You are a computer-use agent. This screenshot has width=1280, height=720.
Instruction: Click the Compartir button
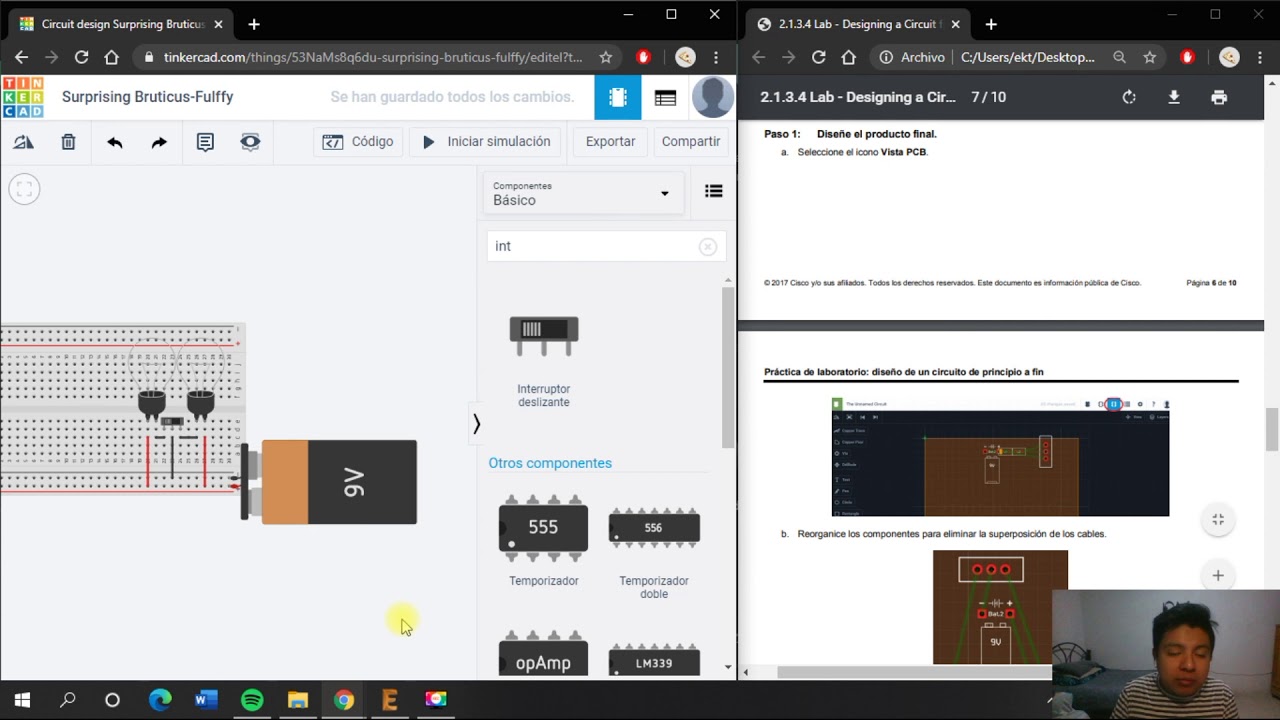pyautogui.click(x=690, y=142)
